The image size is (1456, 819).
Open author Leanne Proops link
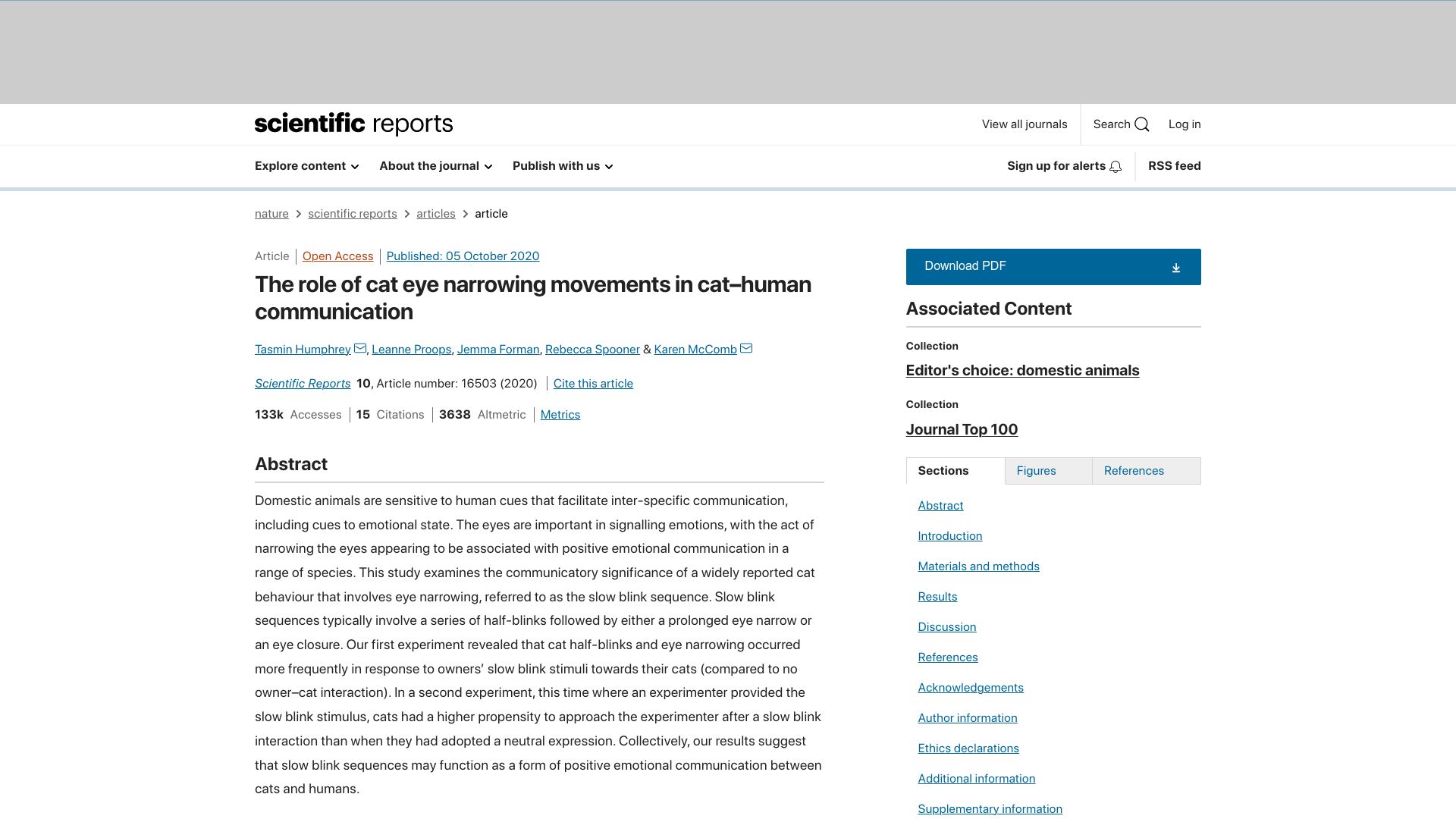[412, 350]
